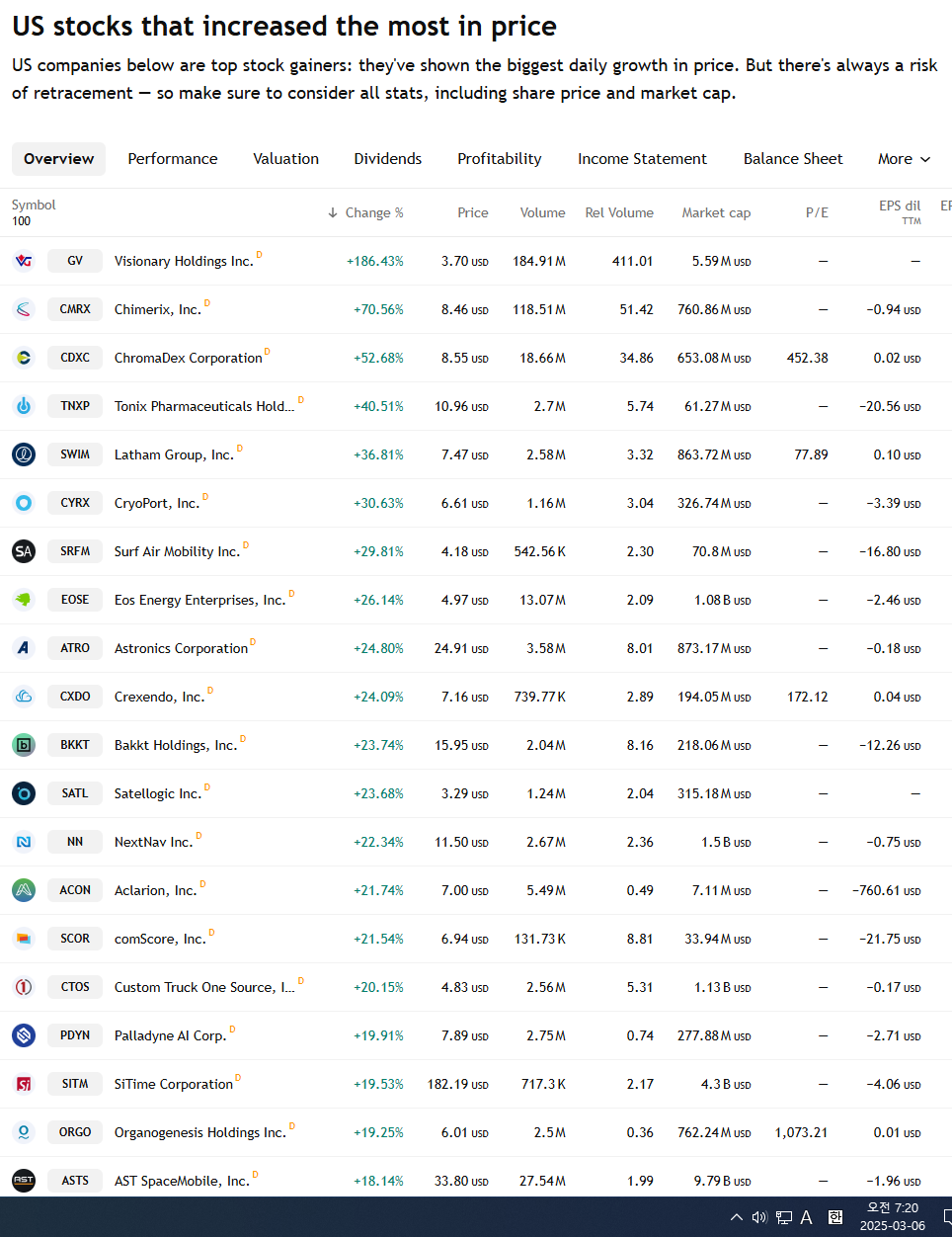952x1237 pixels.
Task: Open the Profitability tab
Action: 500,159
